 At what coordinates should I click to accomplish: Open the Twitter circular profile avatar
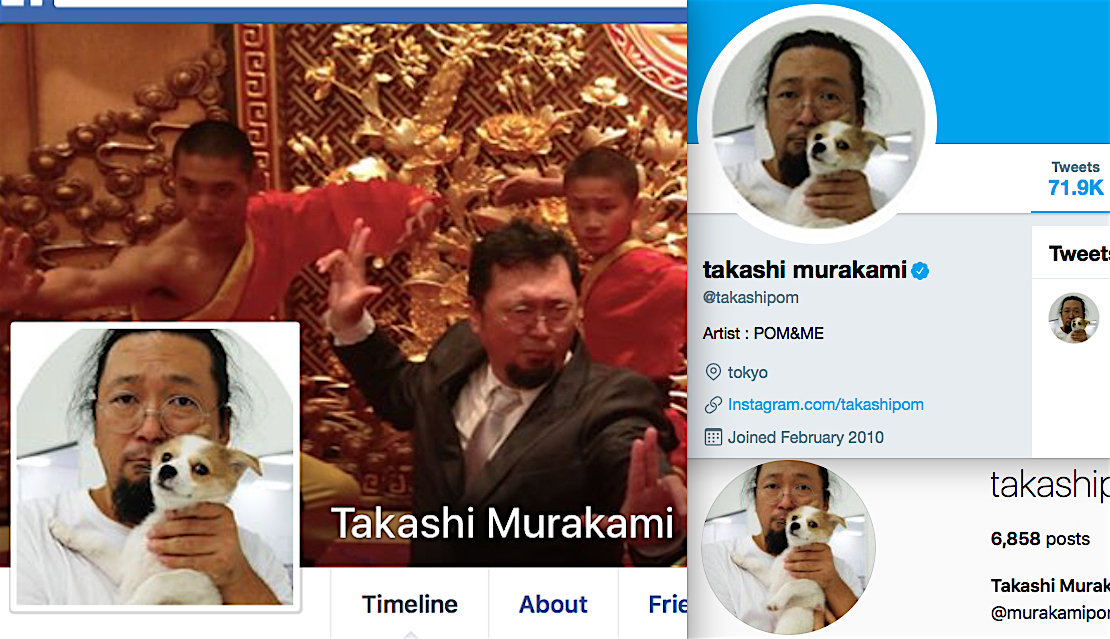pyautogui.click(x=818, y=122)
